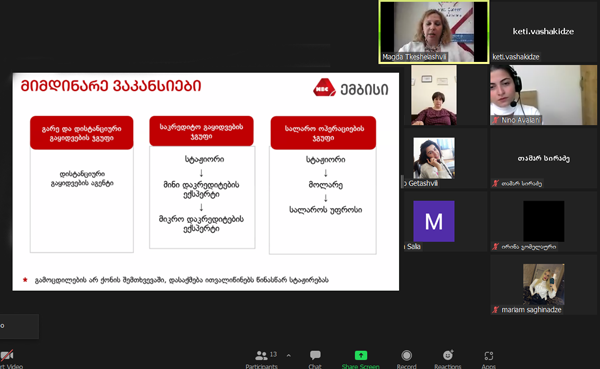
Task: Click Nino Avalani's video tile
Action: coord(543,95)
